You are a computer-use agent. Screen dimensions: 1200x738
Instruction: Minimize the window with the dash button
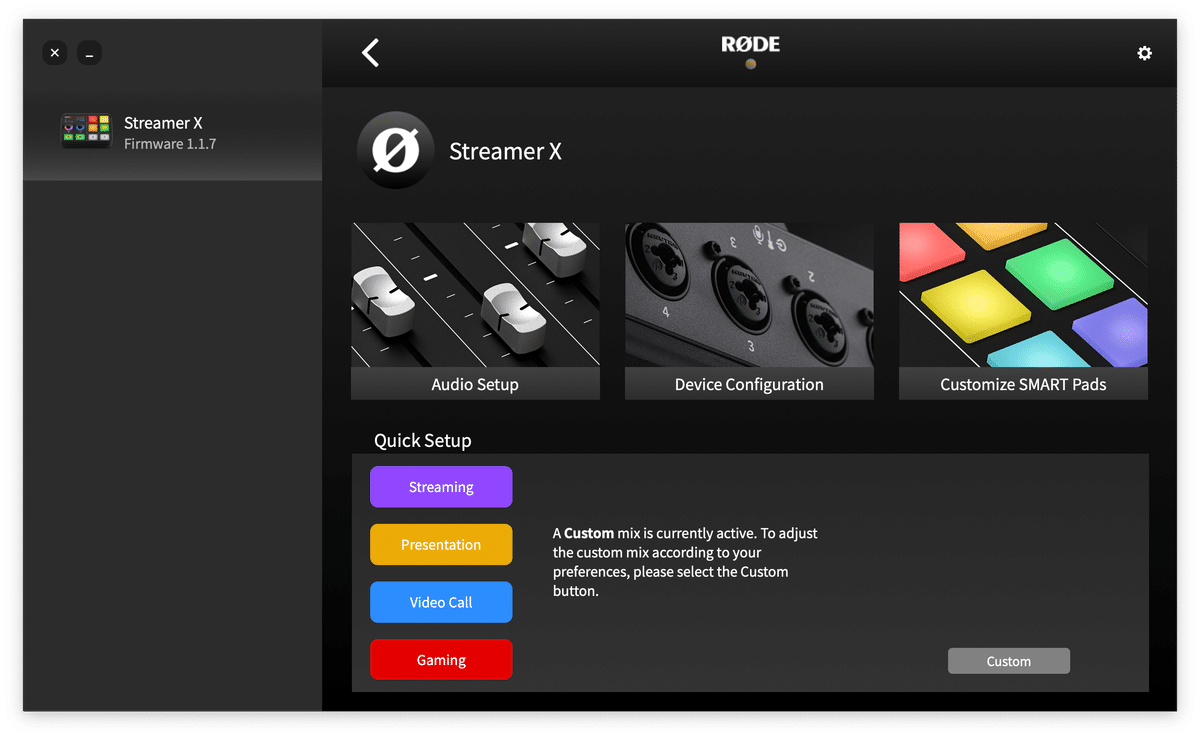coord(89,53)
